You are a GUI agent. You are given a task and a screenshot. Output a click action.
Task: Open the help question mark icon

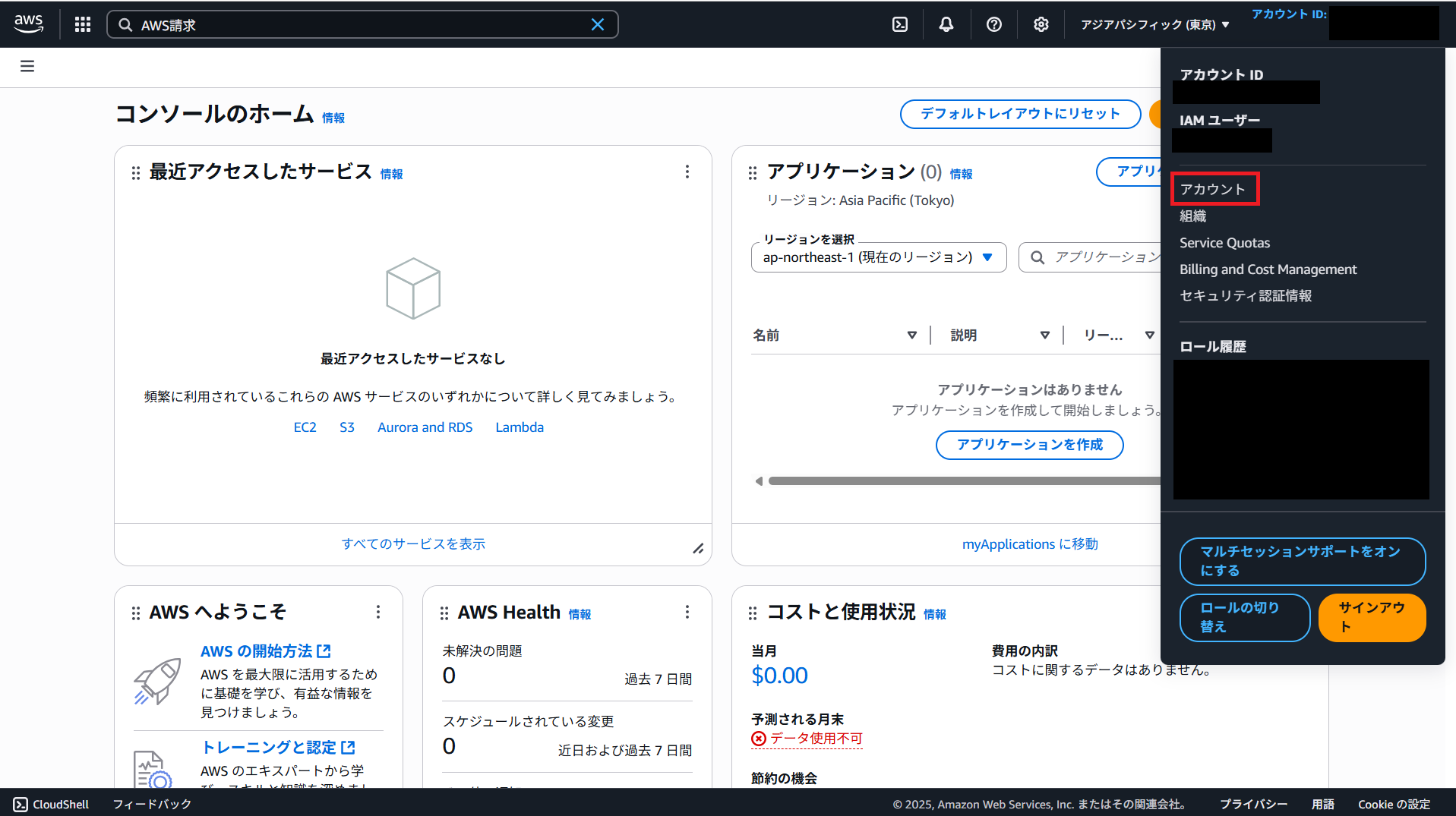pyautogui.click(x=993, y=24)
